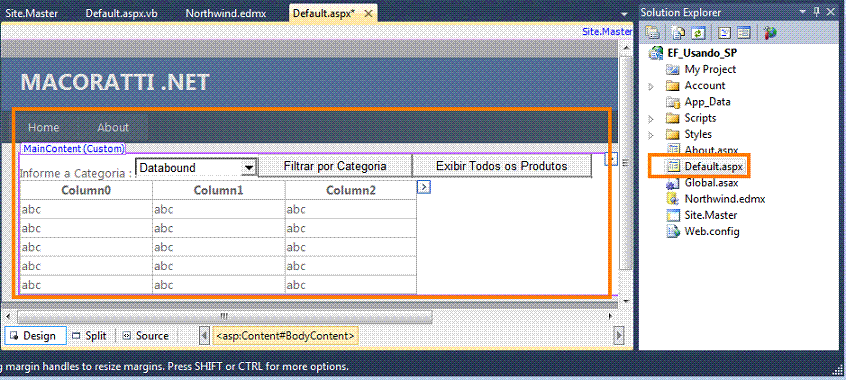846x380 pixels.
Task: Click the Northwind.edmx file icon in tree
Action: 672,199
